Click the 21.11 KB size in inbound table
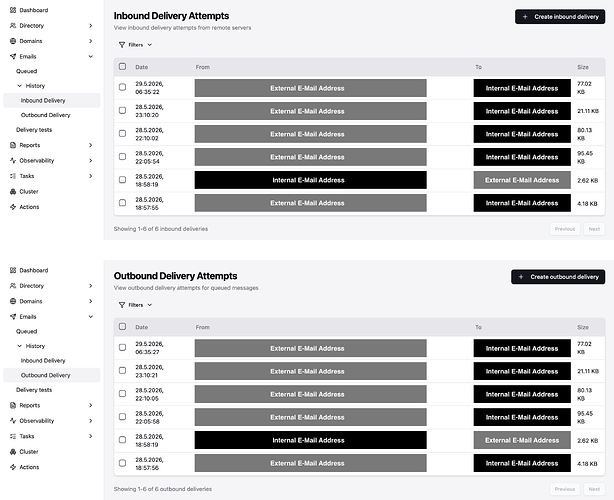Screen dimensions: 614x500 click(588, 111)
